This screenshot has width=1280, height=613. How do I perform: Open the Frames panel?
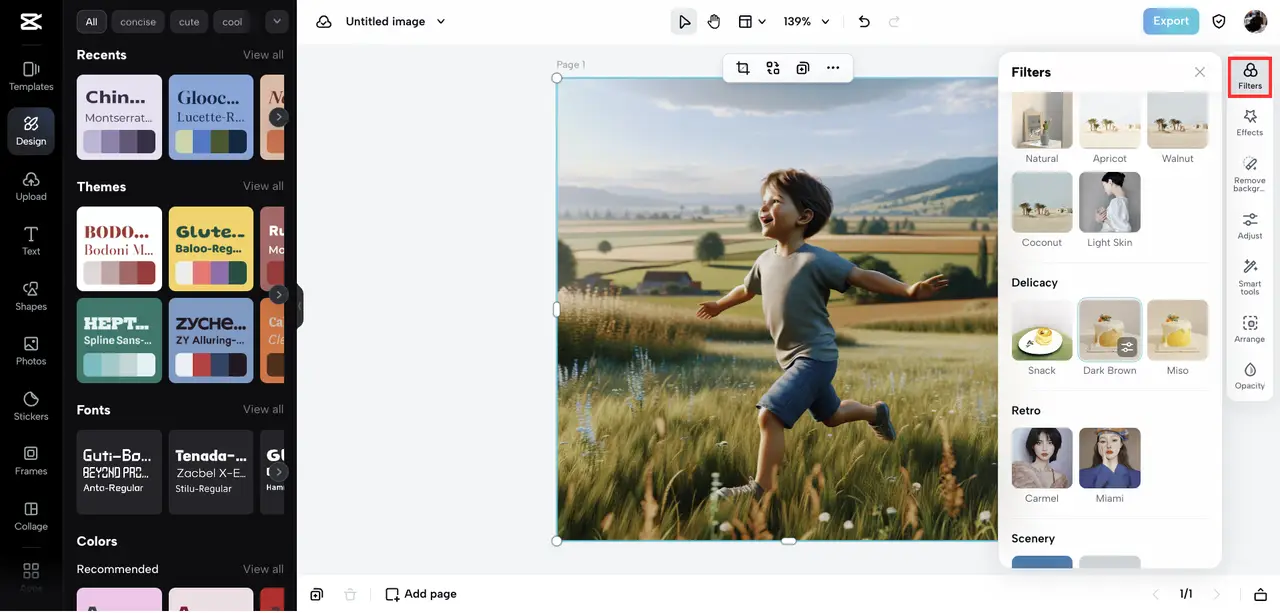point(31,461)
